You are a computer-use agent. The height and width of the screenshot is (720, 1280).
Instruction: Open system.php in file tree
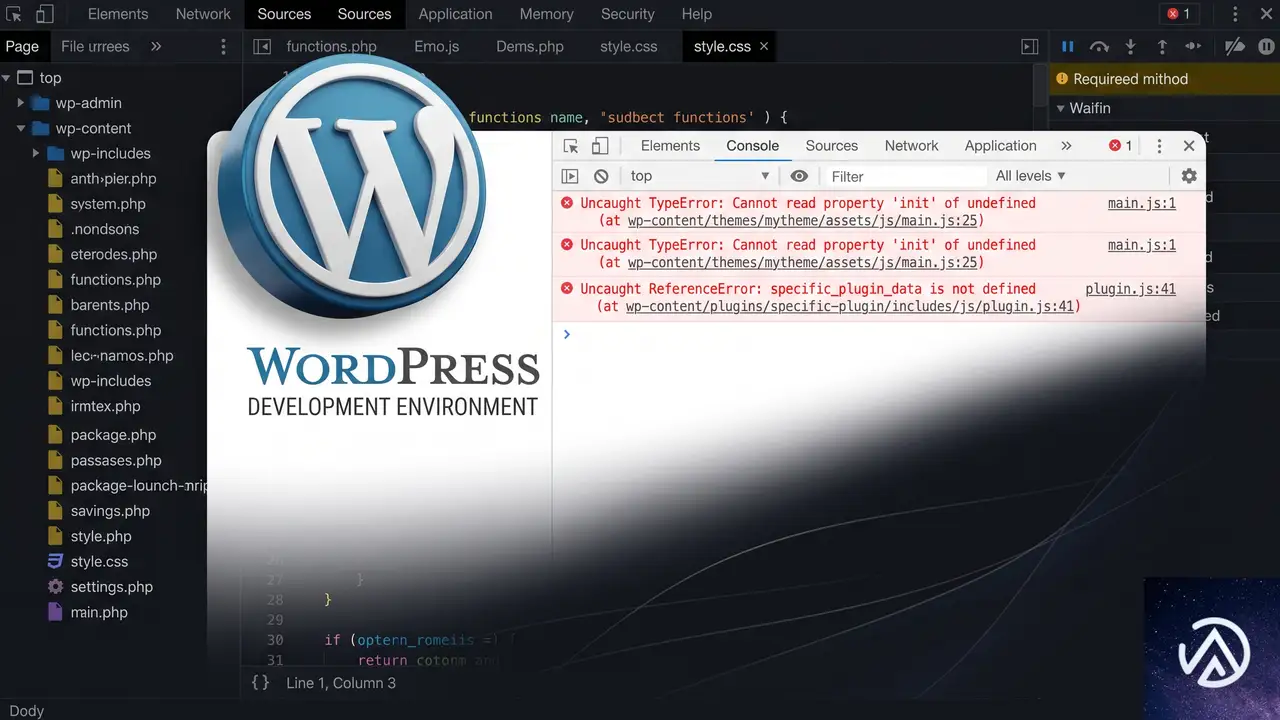point(108,204)
